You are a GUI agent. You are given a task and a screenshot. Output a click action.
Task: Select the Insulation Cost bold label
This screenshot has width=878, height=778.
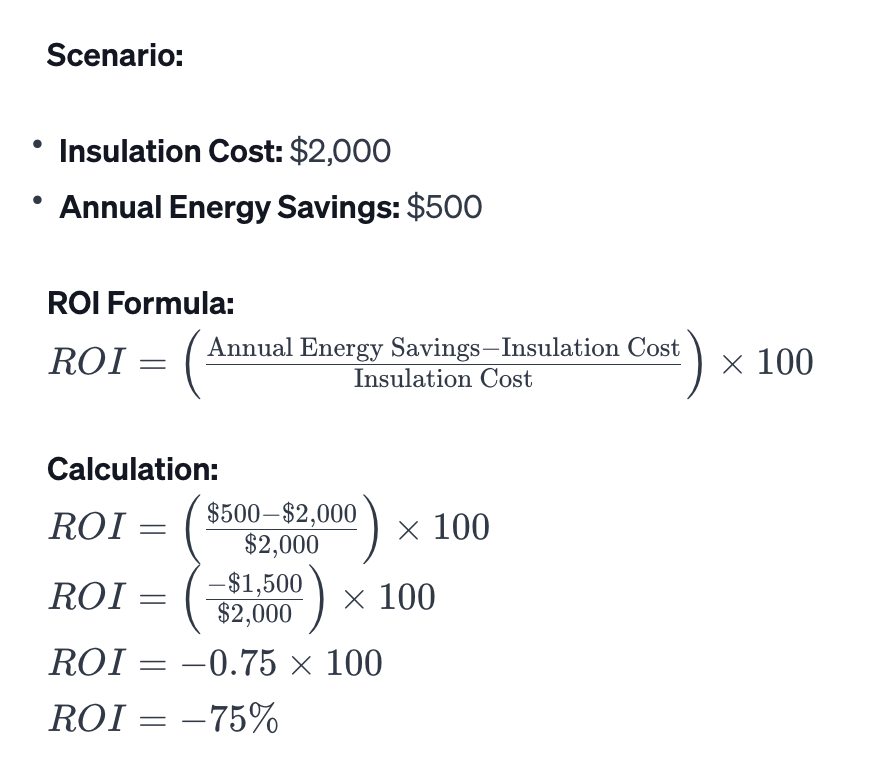tap(171, 151)
